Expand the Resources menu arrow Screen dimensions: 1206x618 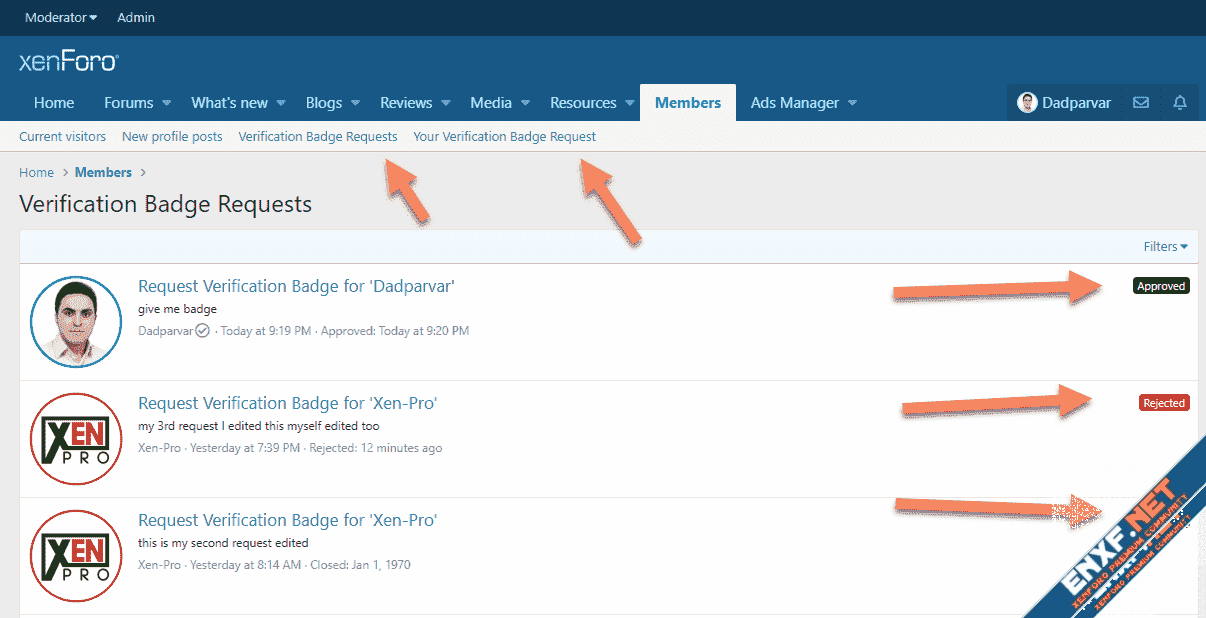click(x=630, y=103)
